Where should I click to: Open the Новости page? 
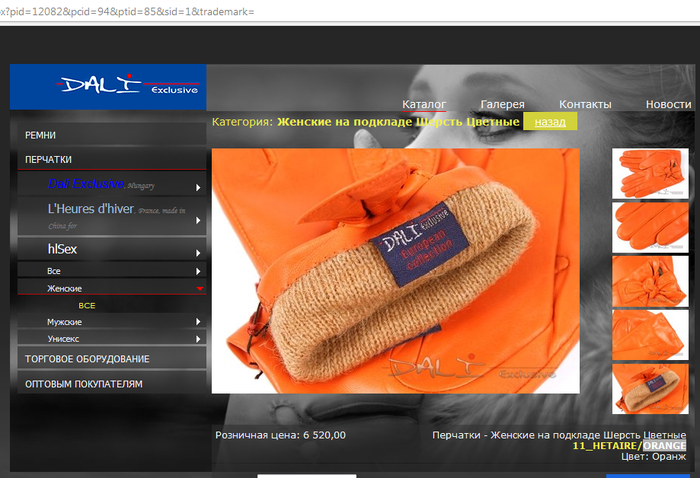tap(668, 104)
